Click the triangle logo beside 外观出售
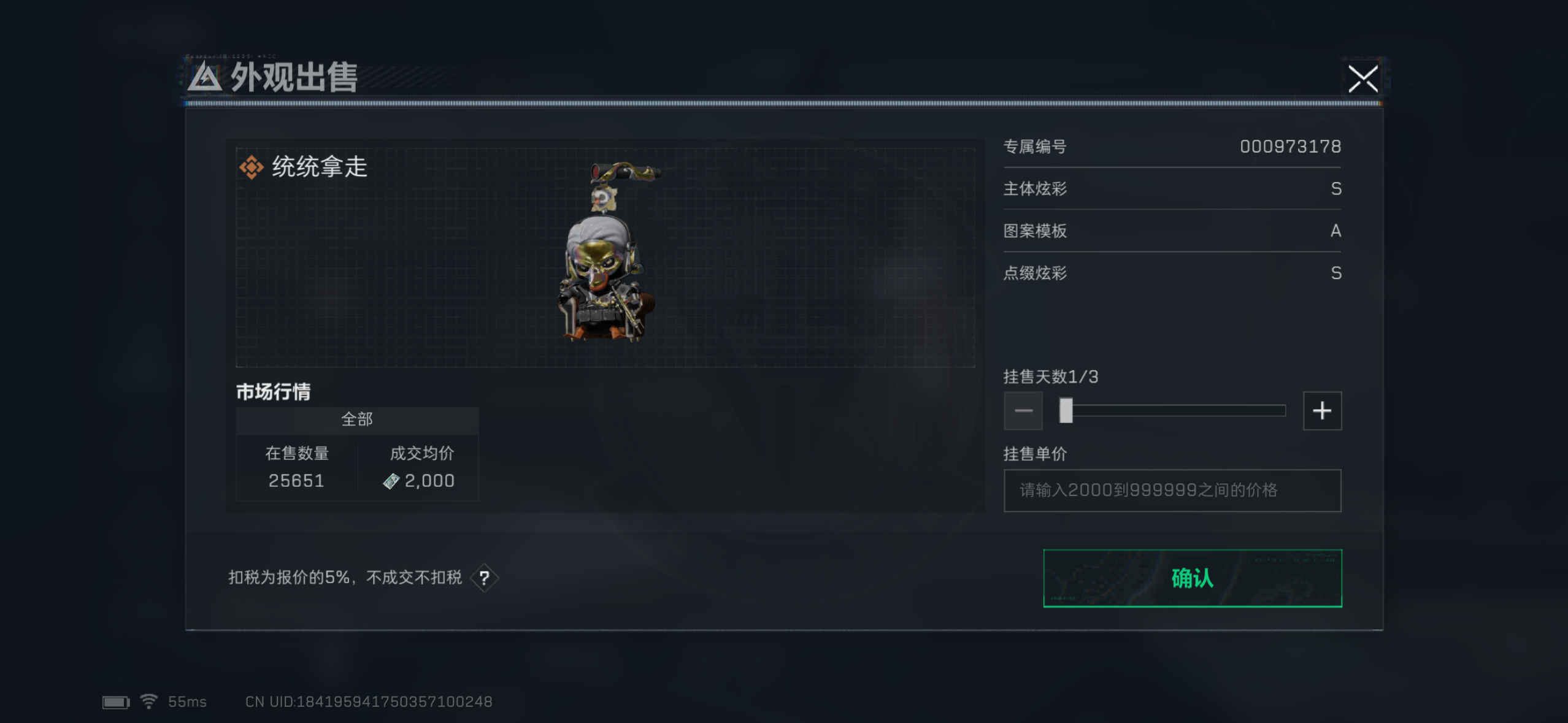Viewport: 1568px width, 723px height. point(204,78)
